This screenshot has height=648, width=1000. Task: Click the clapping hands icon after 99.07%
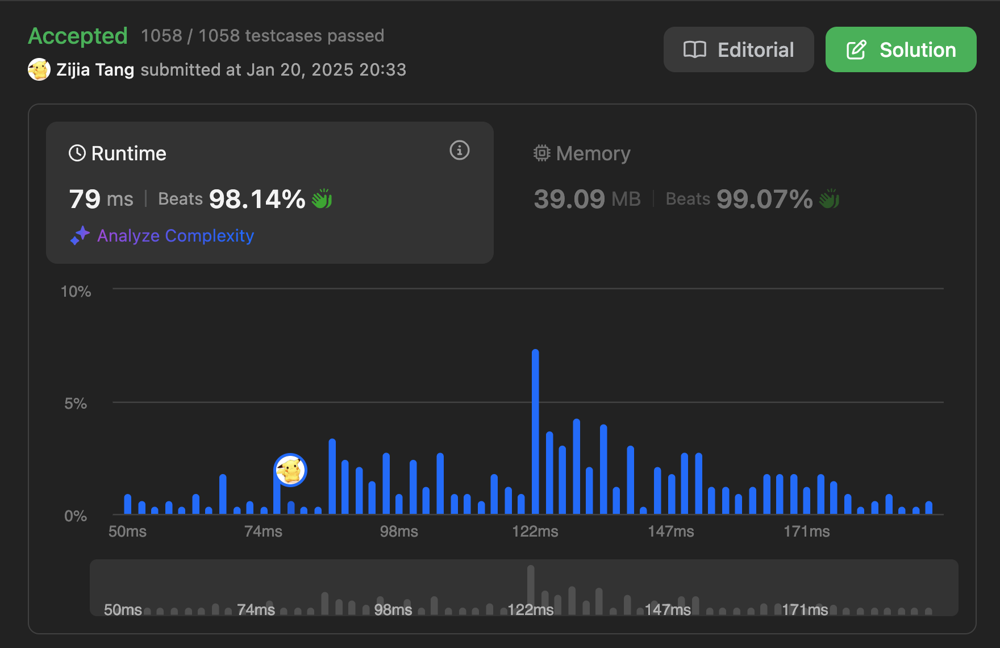(x=829, y=199)
